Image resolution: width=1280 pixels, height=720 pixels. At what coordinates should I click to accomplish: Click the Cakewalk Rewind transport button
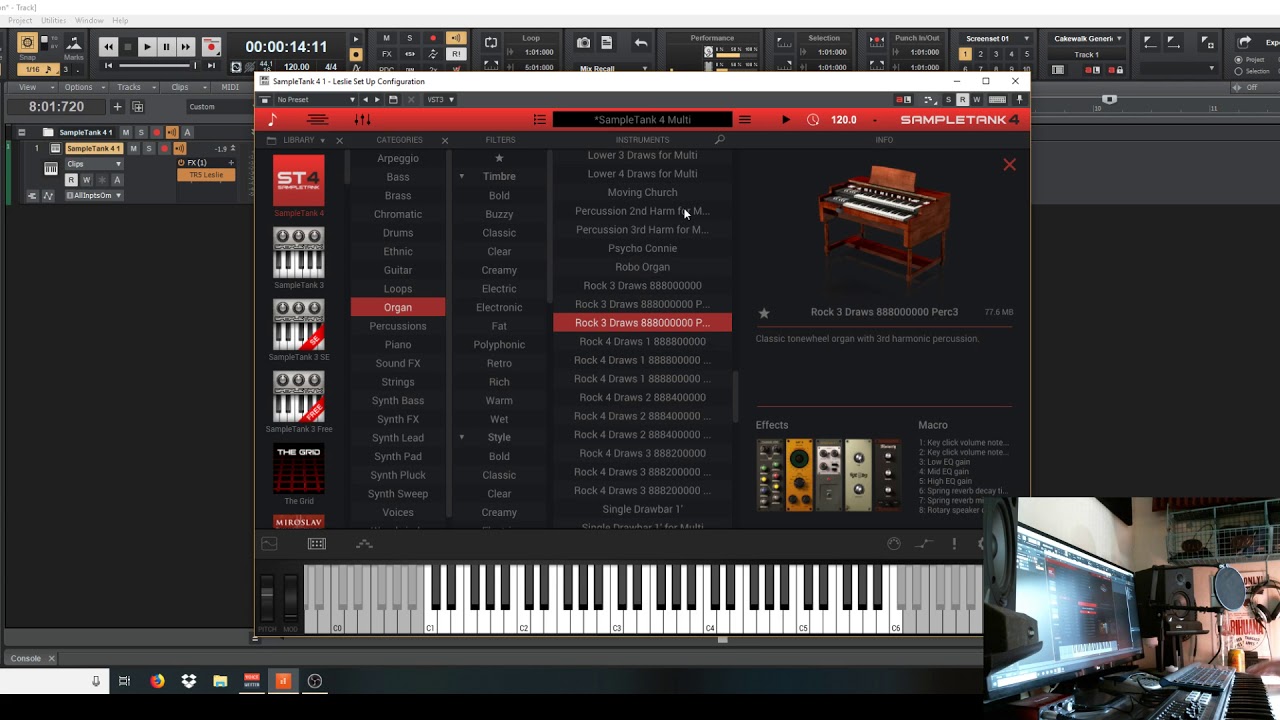pos(108,47)
